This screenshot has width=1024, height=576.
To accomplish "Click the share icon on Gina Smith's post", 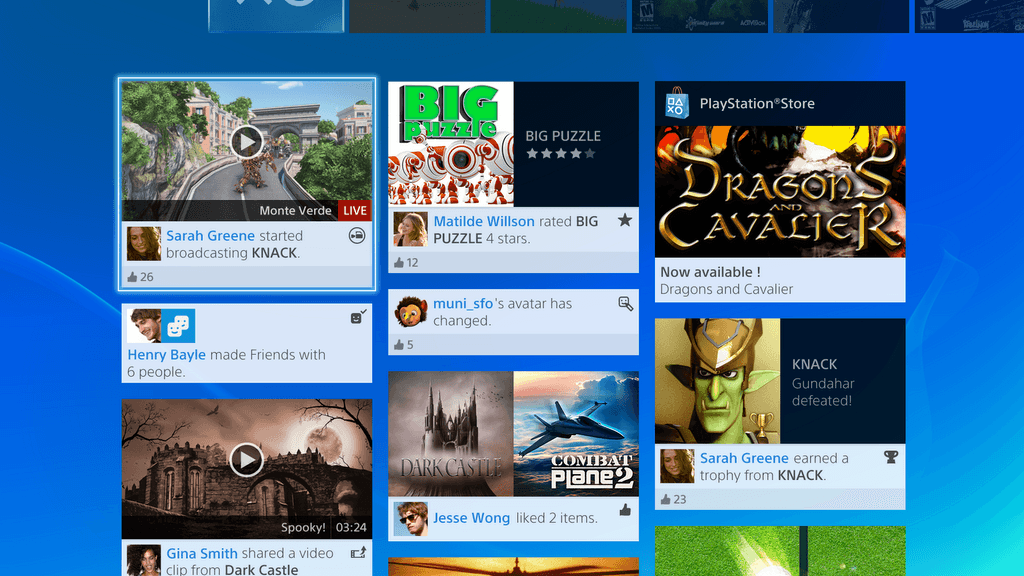I will [x=357, y=553].
